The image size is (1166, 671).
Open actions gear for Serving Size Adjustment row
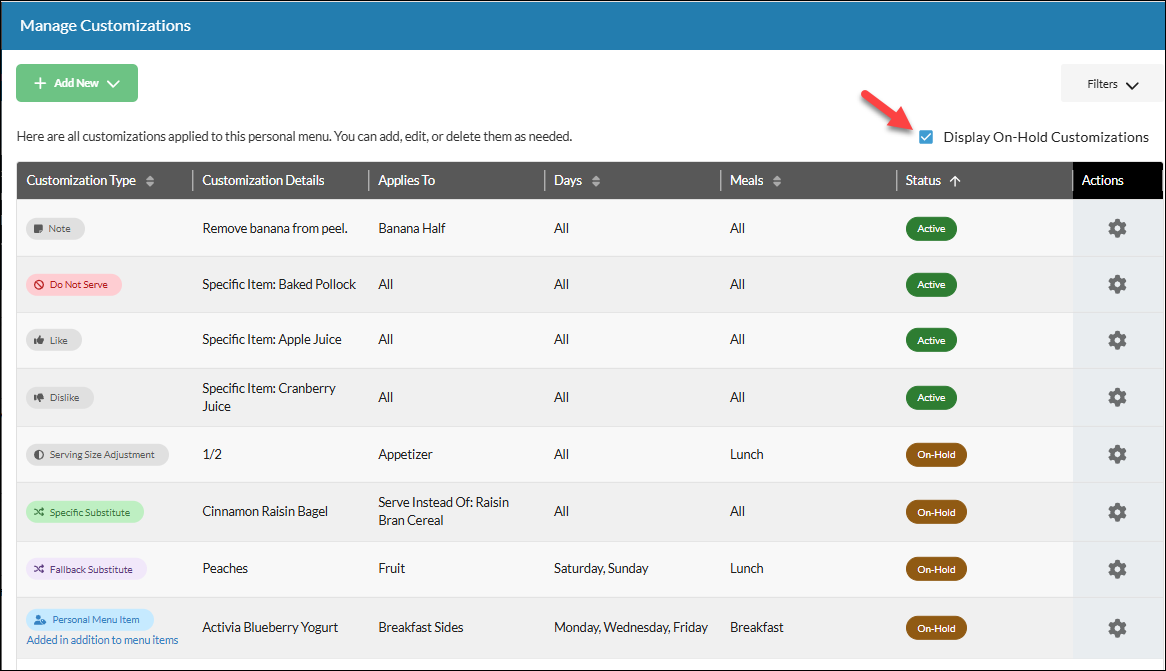(x=1117, y=455)
